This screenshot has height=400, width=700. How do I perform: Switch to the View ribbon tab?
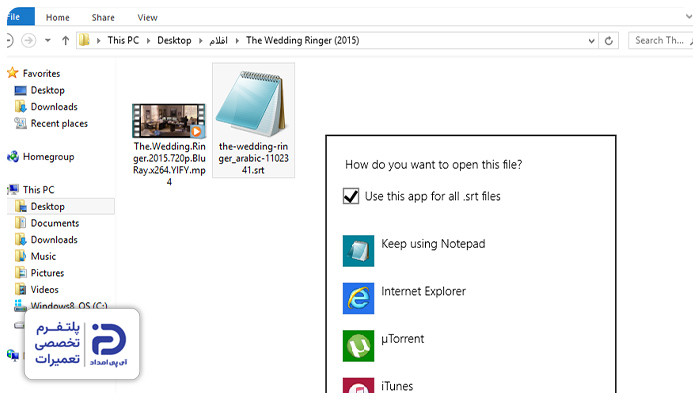147,17
